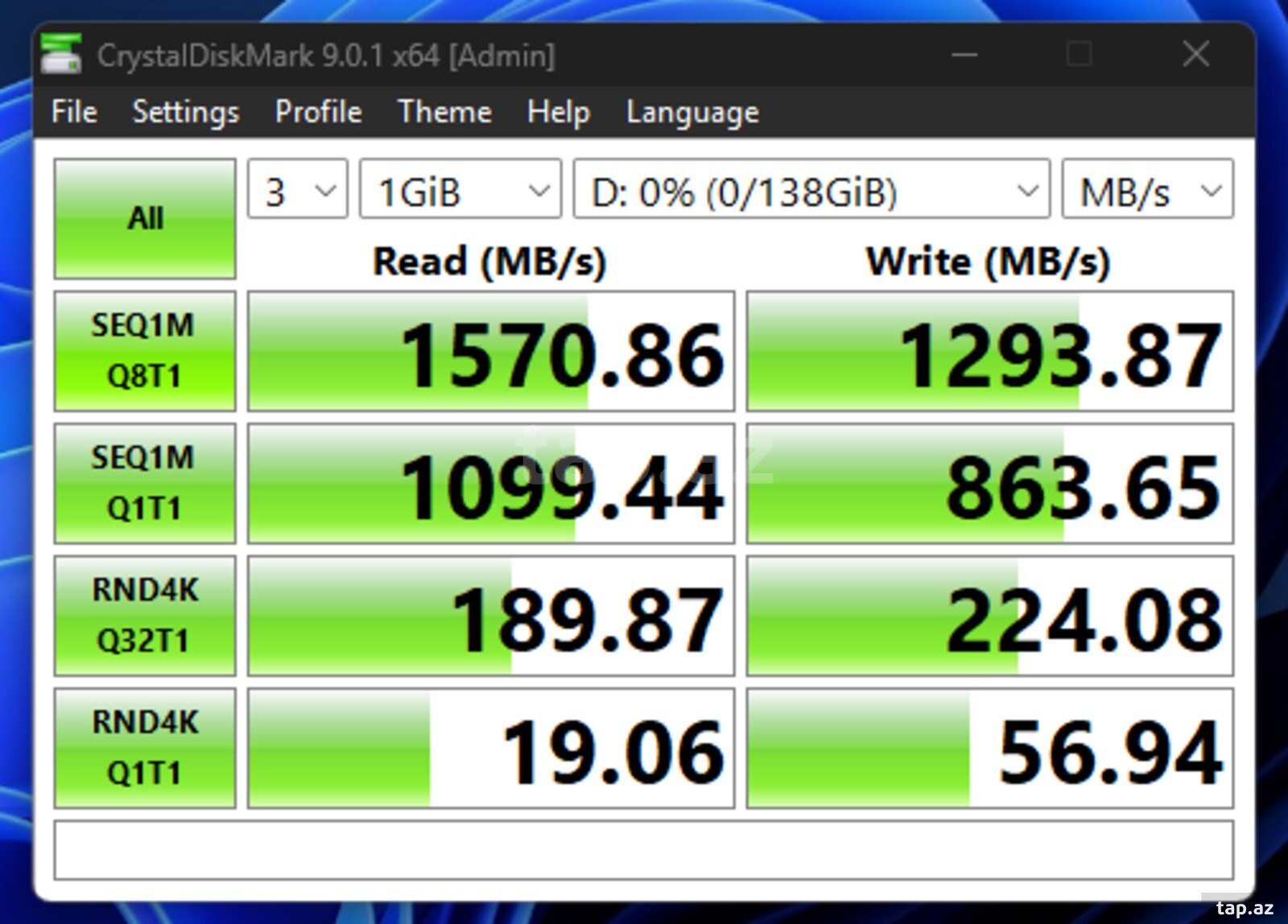Click the Read (MB/s) column header

point(489,261)
